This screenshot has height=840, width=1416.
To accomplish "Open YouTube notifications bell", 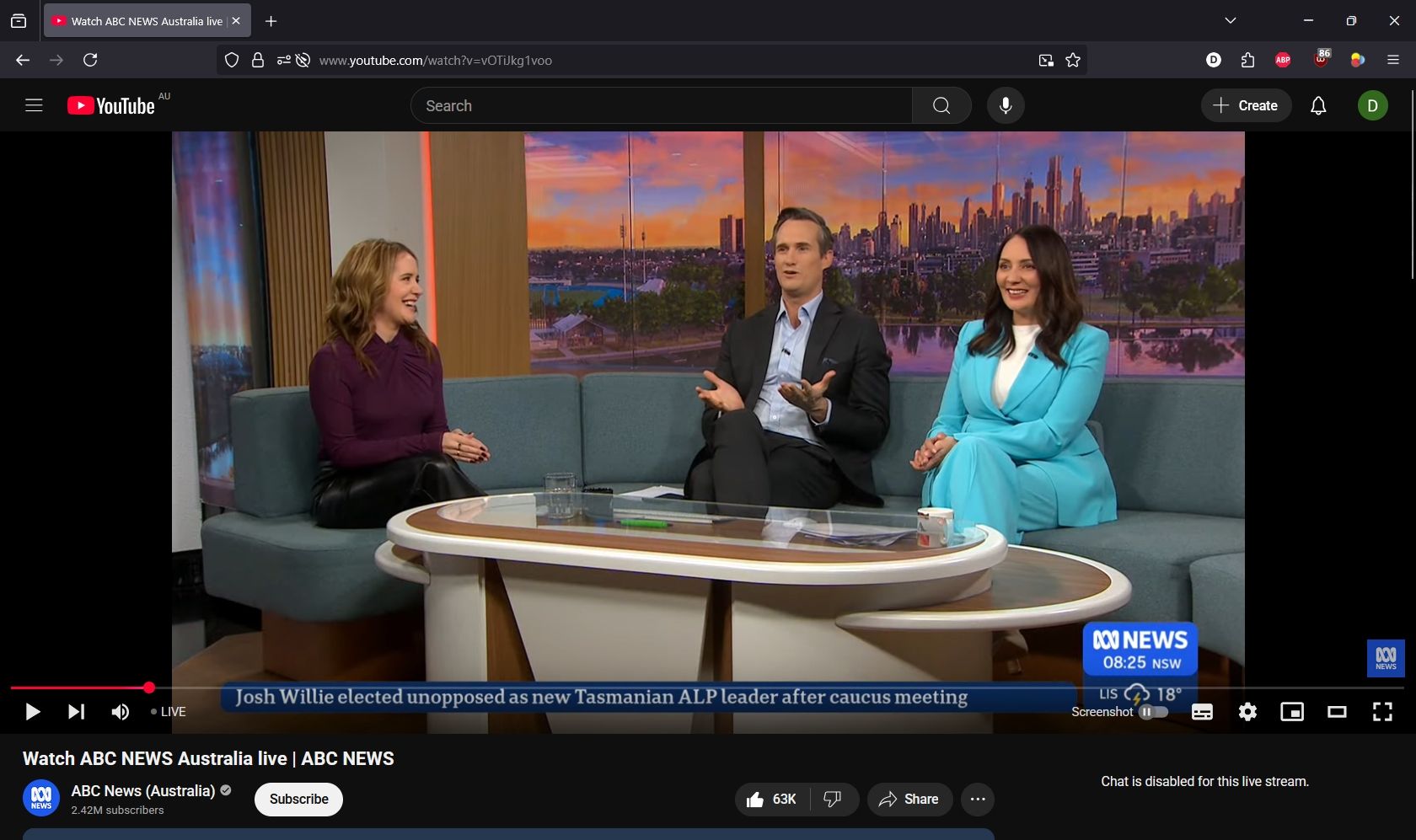I will coord(1318,105).
